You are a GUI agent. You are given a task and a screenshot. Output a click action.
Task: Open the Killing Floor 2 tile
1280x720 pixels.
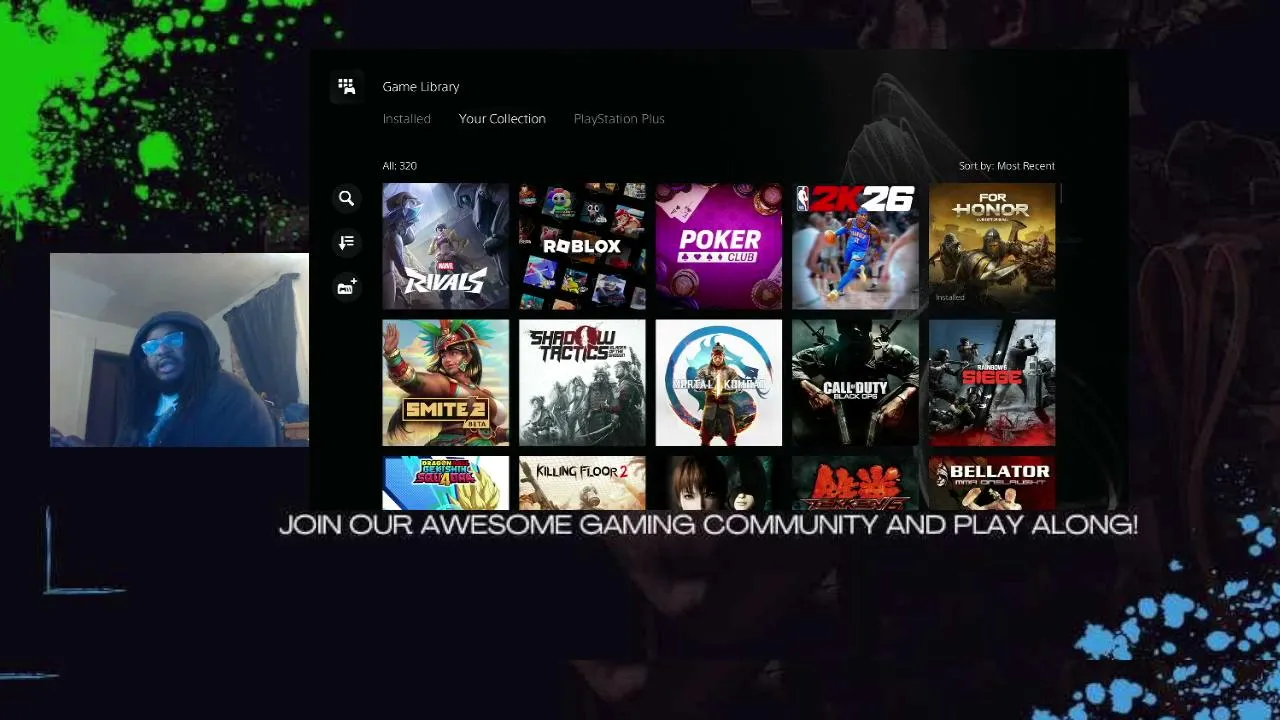(582, 483)
